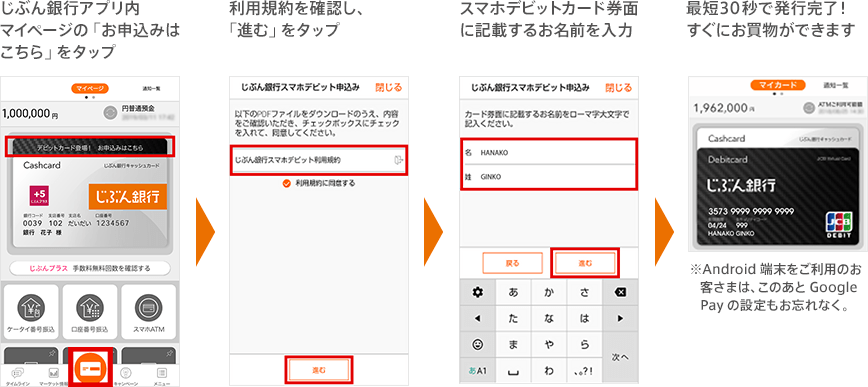The image size is (868, 387).
Task: Open タイムライン in the bottom navigation
Action: (17, 376)
